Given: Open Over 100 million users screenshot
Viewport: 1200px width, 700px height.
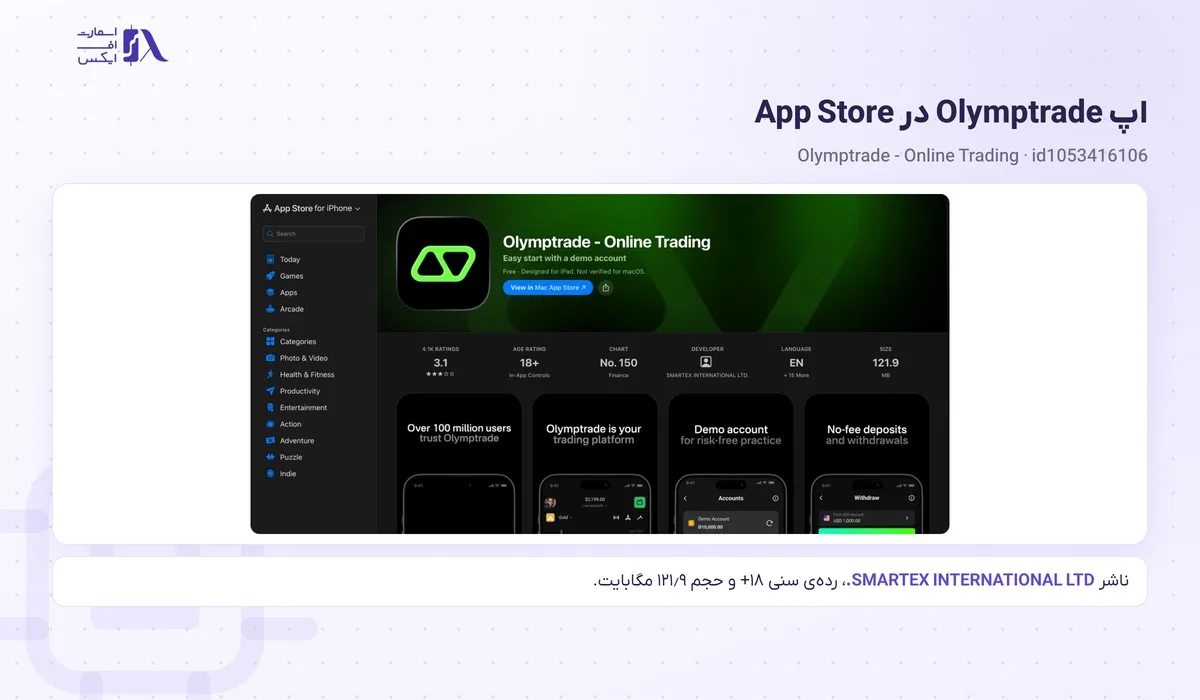Looking at the screenshot, I should (x=459, y=464).
